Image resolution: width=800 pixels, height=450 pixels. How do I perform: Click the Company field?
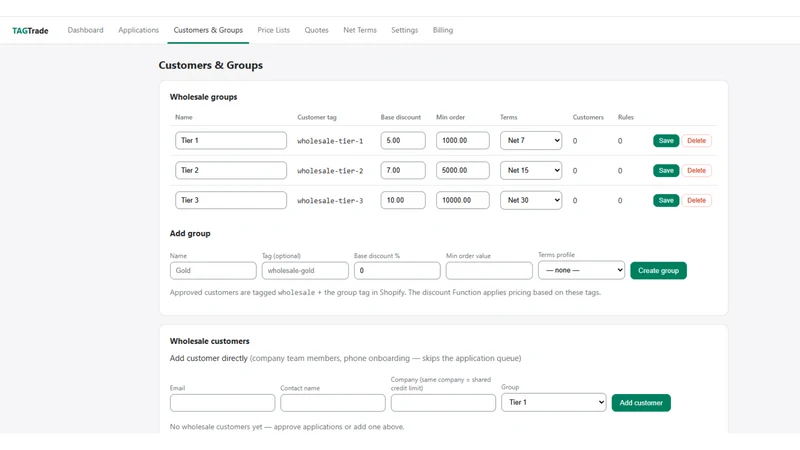[443, 403]
